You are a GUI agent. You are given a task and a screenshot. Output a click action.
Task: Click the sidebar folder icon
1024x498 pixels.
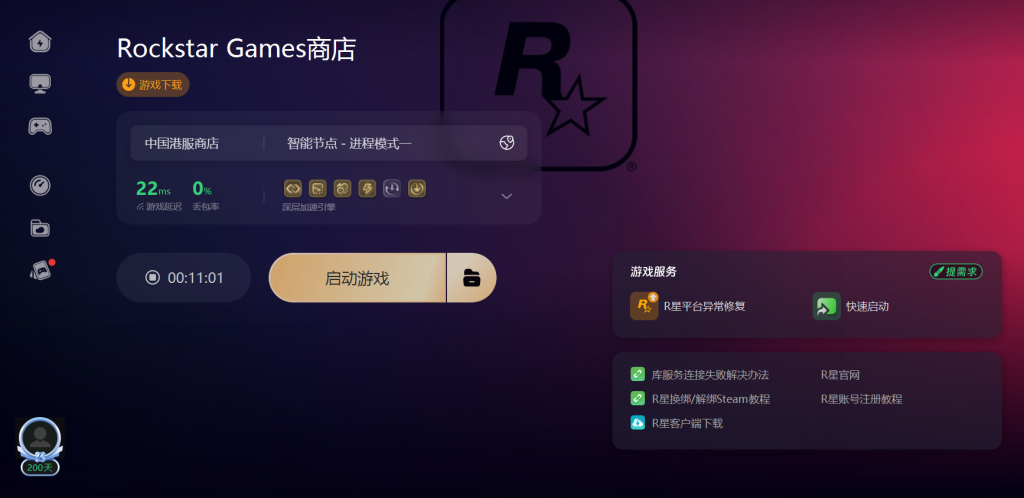point(40,228)
